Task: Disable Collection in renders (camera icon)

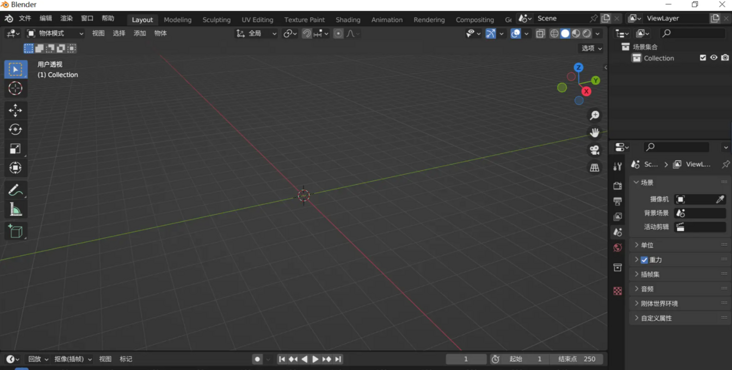Action: [725, 58]
